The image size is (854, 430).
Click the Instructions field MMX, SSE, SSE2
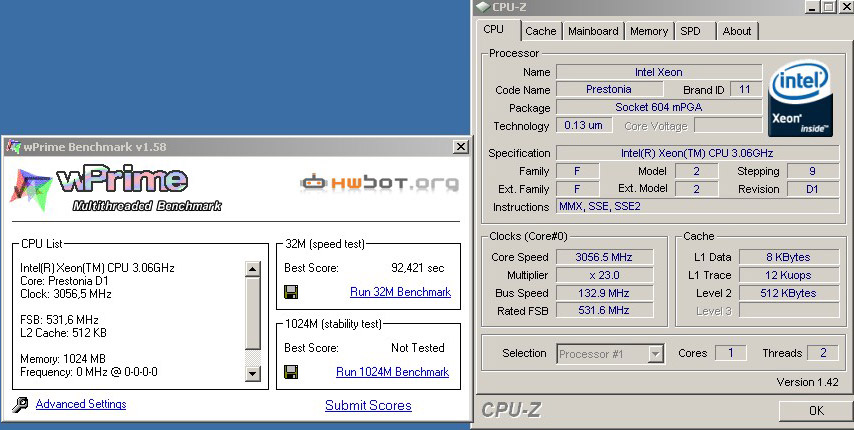[x=697, y=206]
